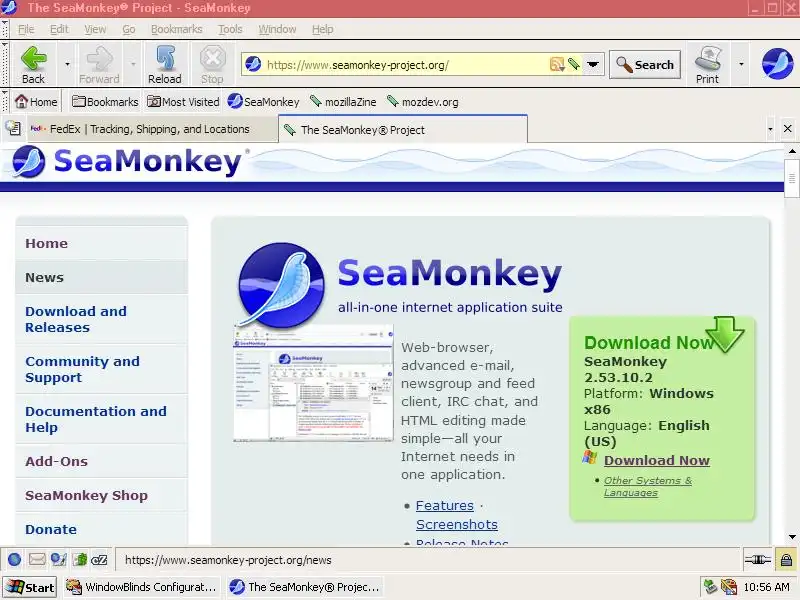Viewport: 800px width, 600px height.
Task: Click the greyed Forward arrow button
Action: click(99, 64)
